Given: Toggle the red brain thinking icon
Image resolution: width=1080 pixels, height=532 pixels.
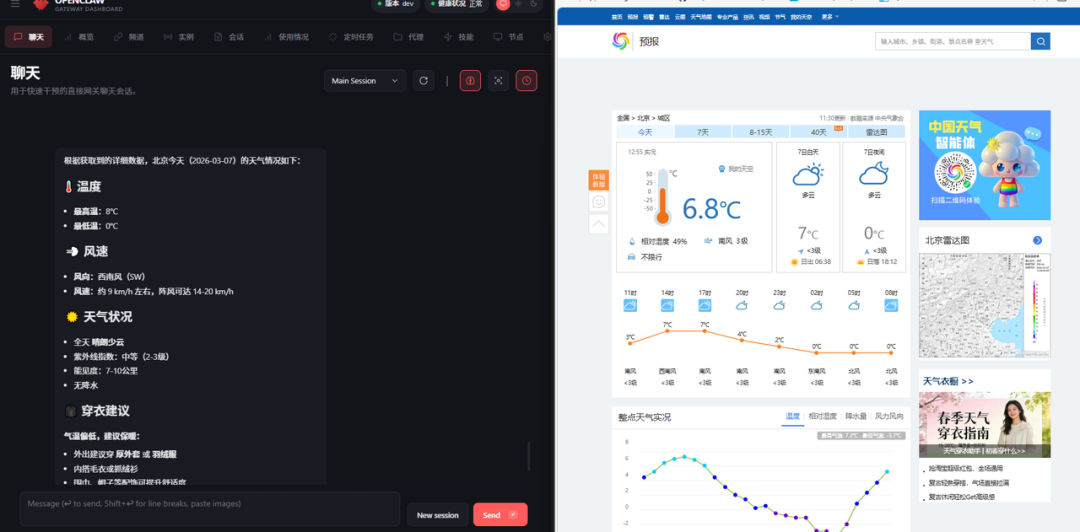Looking at the screenshot, I should [470, 81].
